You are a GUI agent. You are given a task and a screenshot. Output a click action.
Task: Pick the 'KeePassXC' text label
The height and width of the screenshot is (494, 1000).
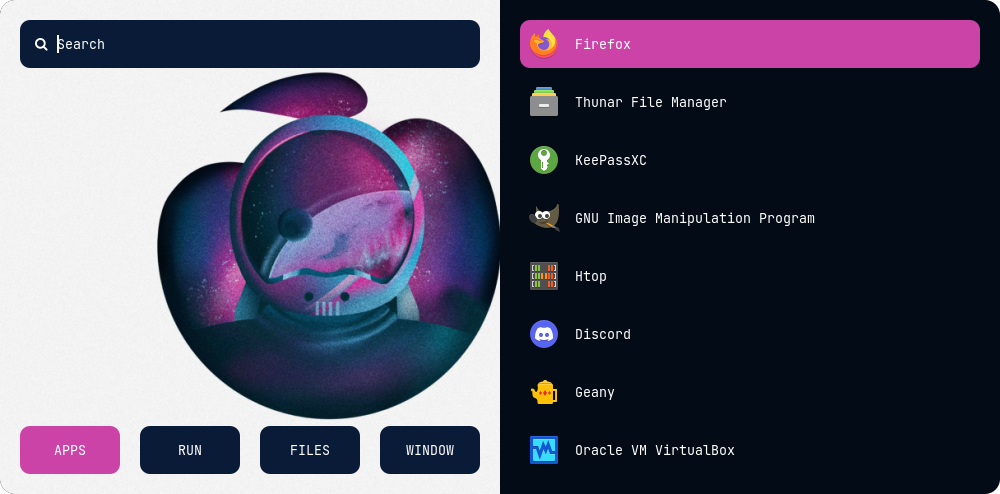coord(610,160)
